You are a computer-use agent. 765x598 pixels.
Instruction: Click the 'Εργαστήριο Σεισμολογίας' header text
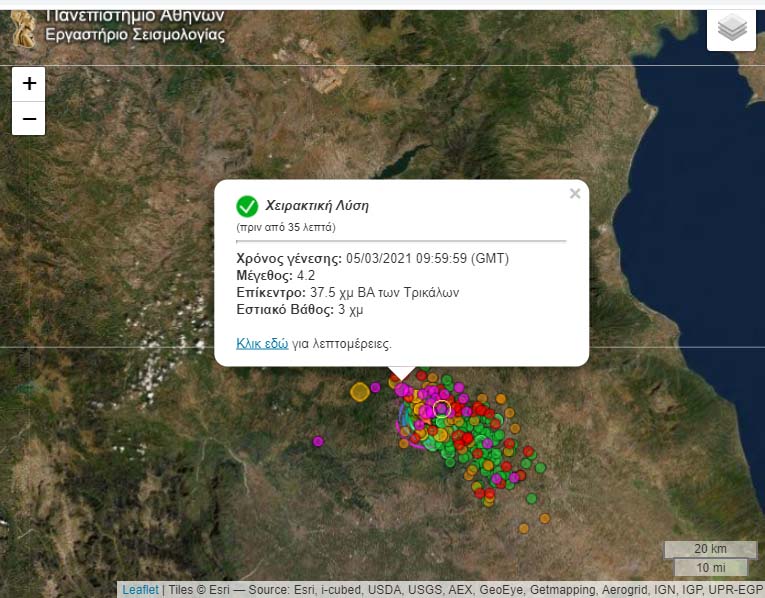135,35
